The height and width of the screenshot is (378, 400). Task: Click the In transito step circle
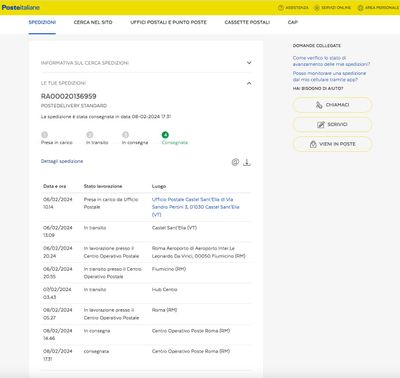(x=90, y=135)
